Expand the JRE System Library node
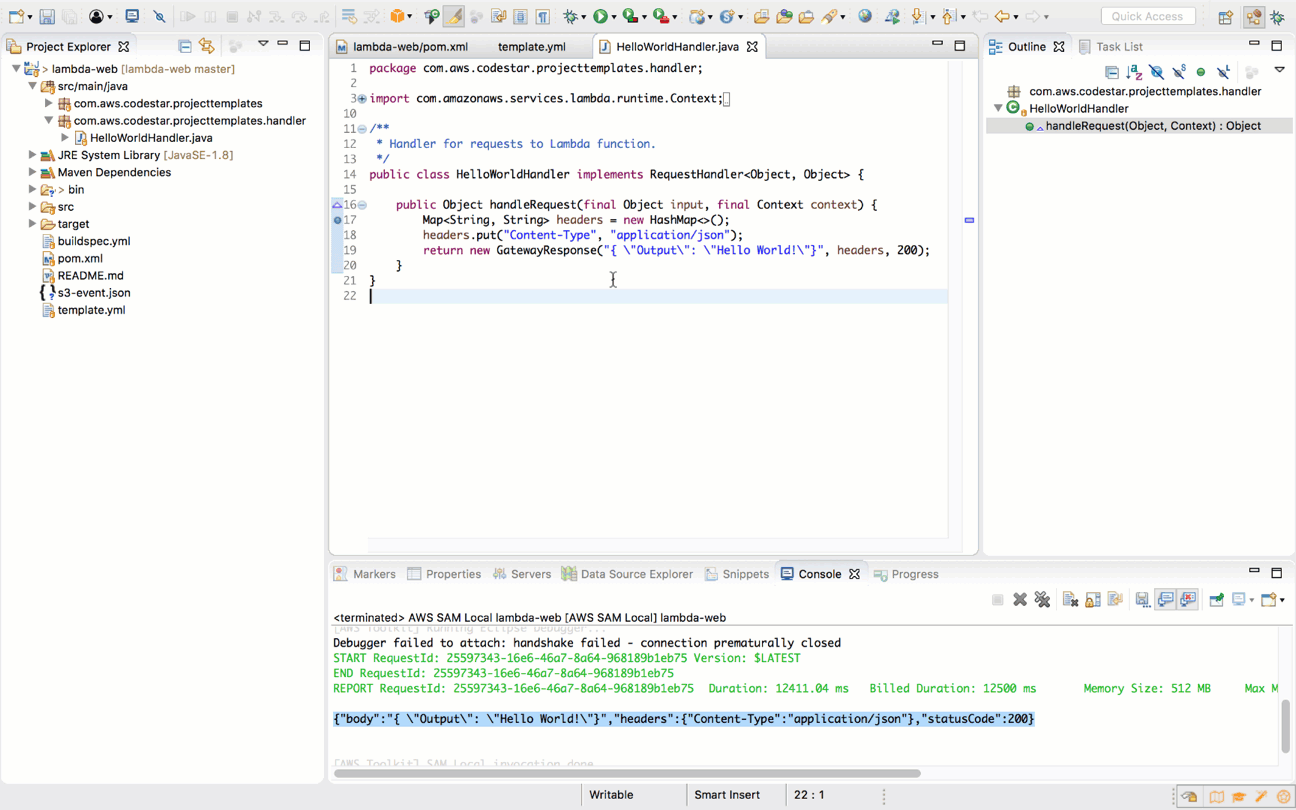This screenshot has height=810, width=1296. [32, 155]
